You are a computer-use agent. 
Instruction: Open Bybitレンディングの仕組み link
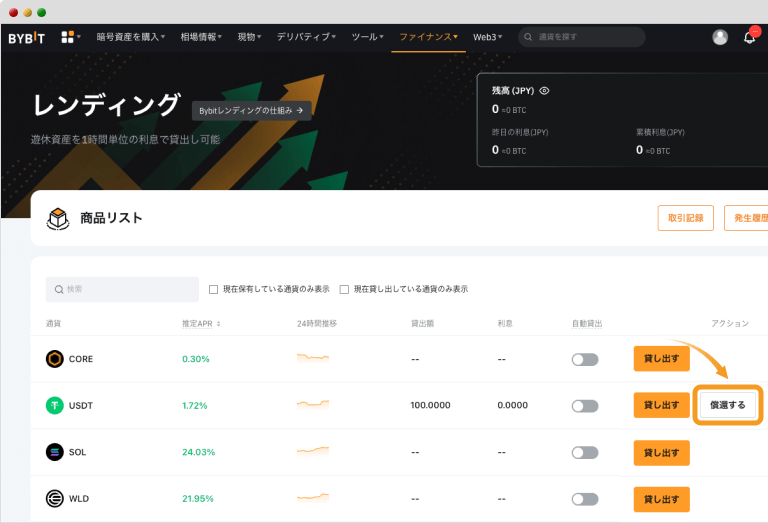point(251,111)
